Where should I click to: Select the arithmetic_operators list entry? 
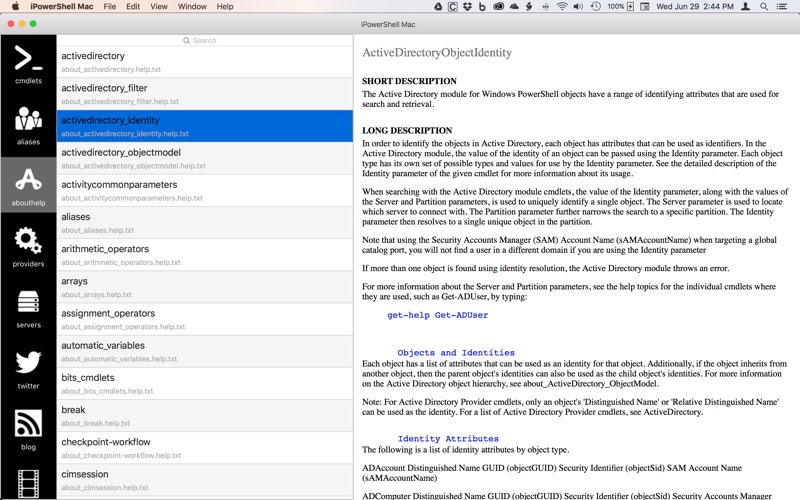205,255
